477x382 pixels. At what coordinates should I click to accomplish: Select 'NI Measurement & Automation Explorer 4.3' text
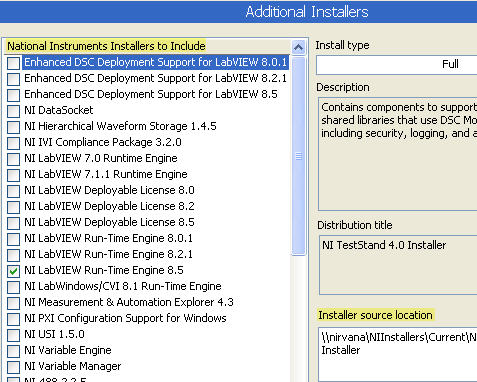129,302
